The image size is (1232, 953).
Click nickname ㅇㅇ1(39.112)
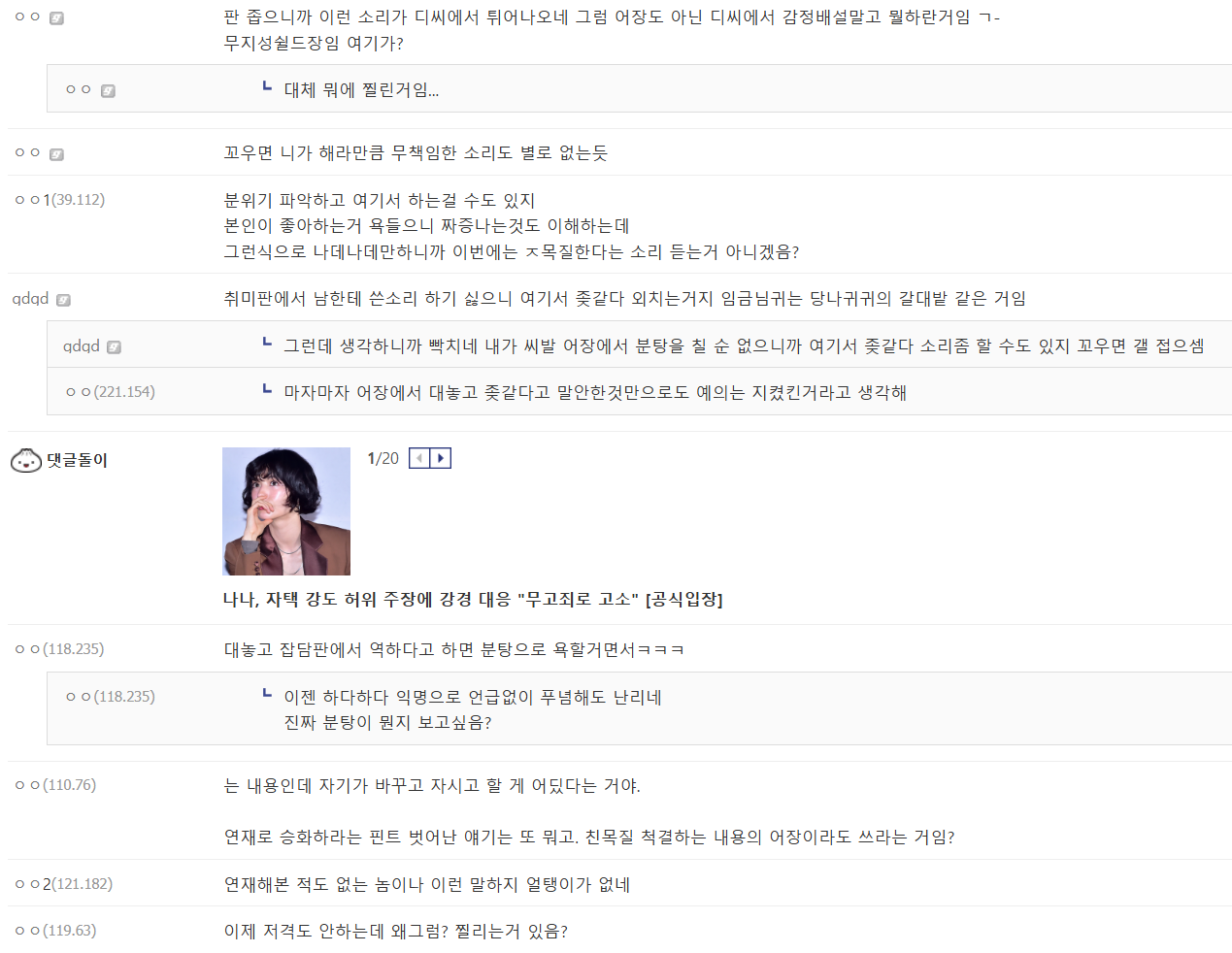pyautogui.click(x=60, y=200)
